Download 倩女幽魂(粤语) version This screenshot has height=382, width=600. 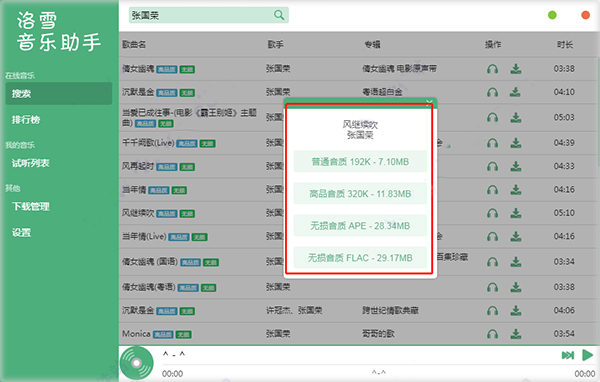516,287
